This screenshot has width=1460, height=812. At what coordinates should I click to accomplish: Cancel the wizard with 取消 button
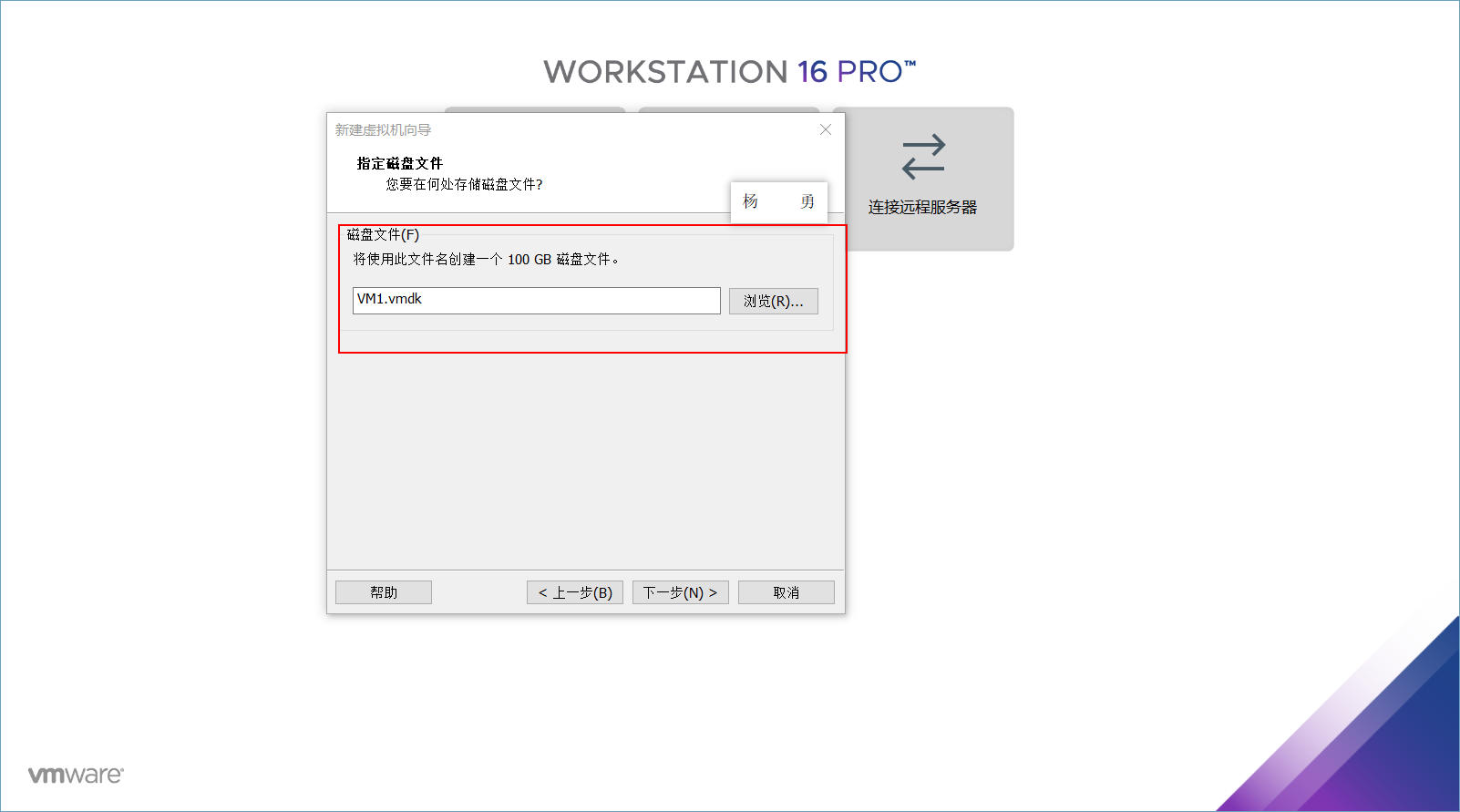tap(786, 592)
